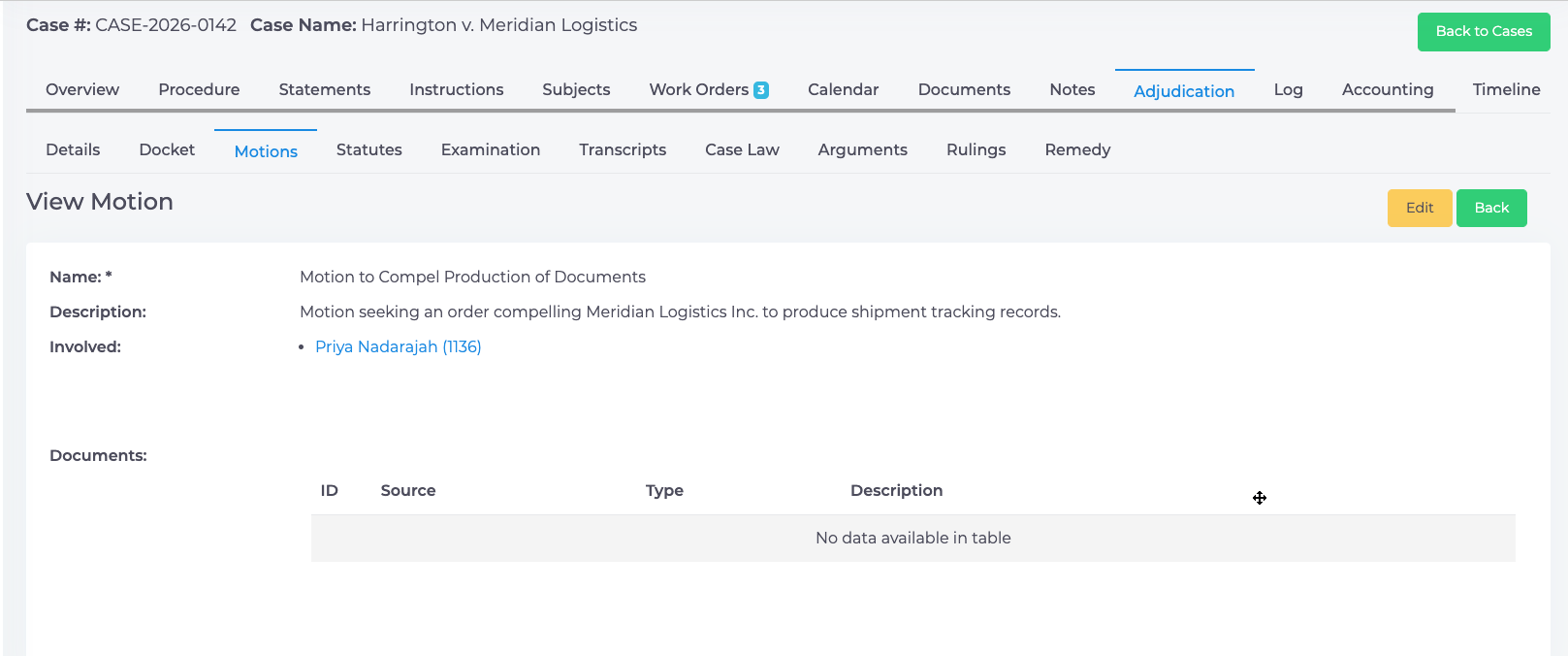This screenshot has width=1568, height=656.
Task: Click the Work Orders count badge
Action: click(x=761, y=90)
